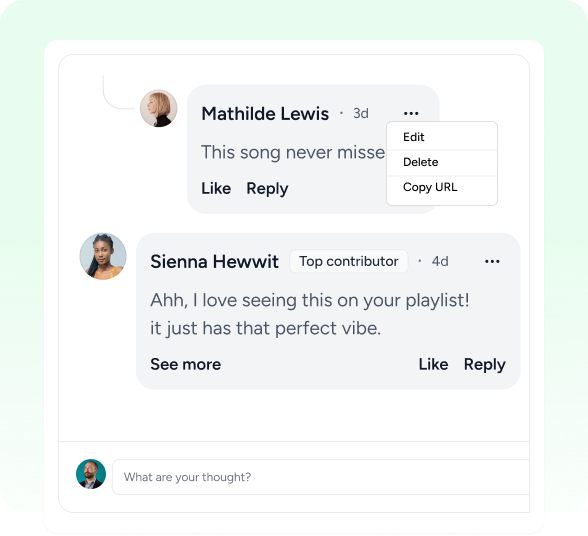Open the three-dot menu on Sienna's comment

[x=492, y=261]
